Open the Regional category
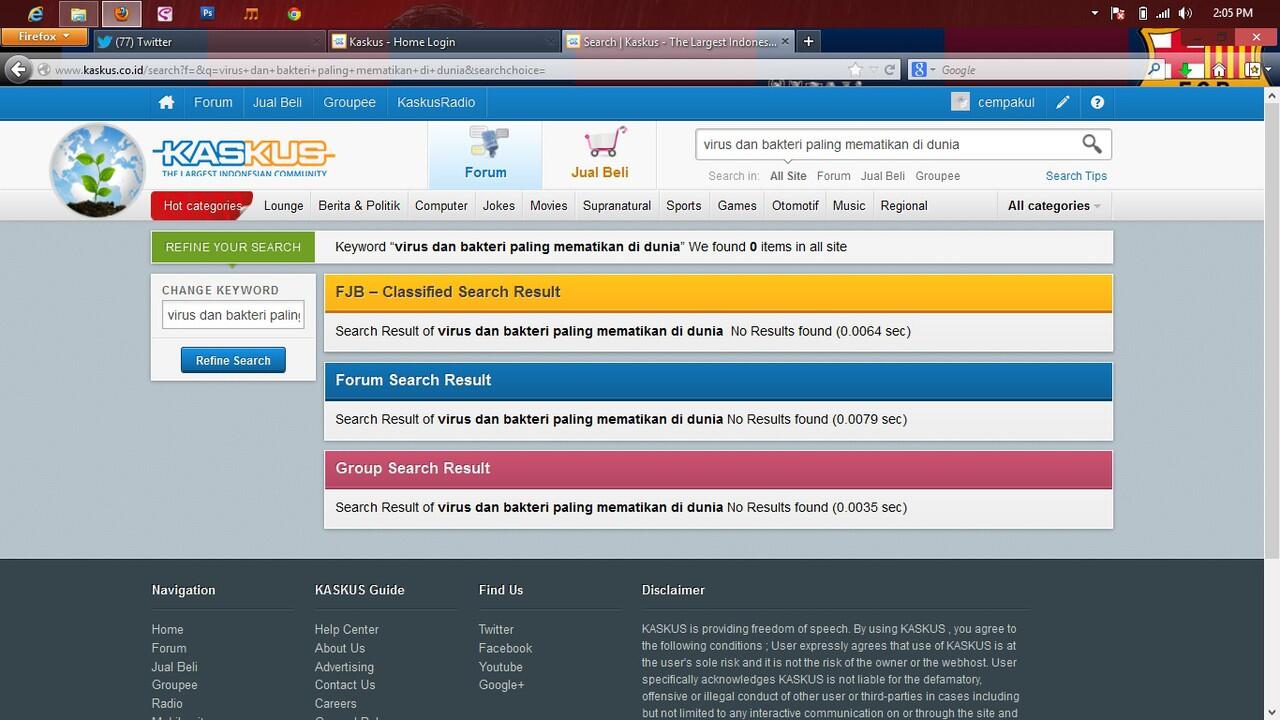Image resolution: width=1280 pixels, height=720 pixels. (904, 205)
